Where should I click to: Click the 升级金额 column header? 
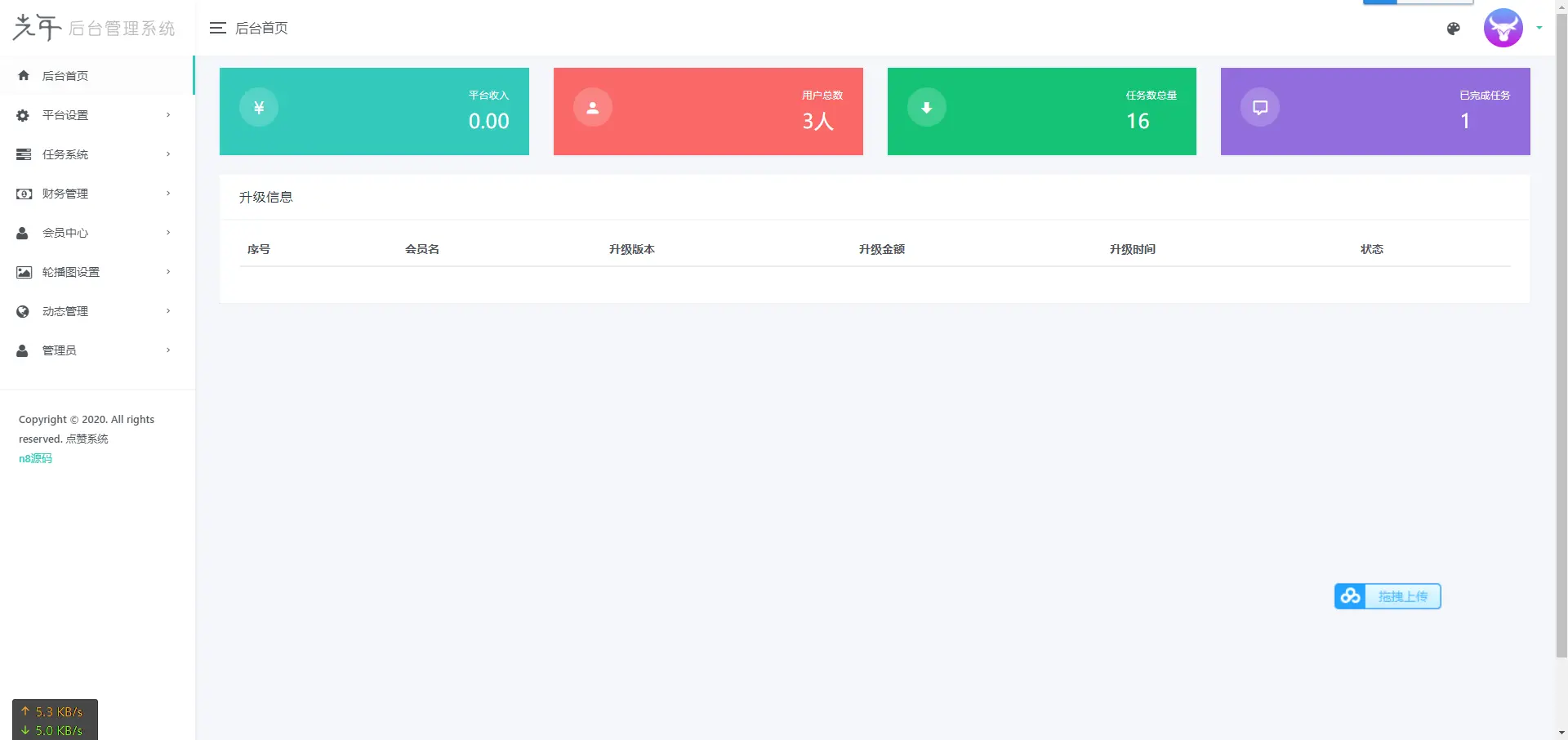point(882,249)
